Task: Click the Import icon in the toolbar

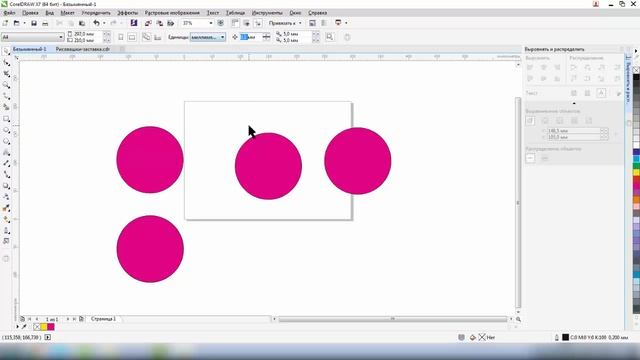Action: pyautogui.click(x=148, y=23)
